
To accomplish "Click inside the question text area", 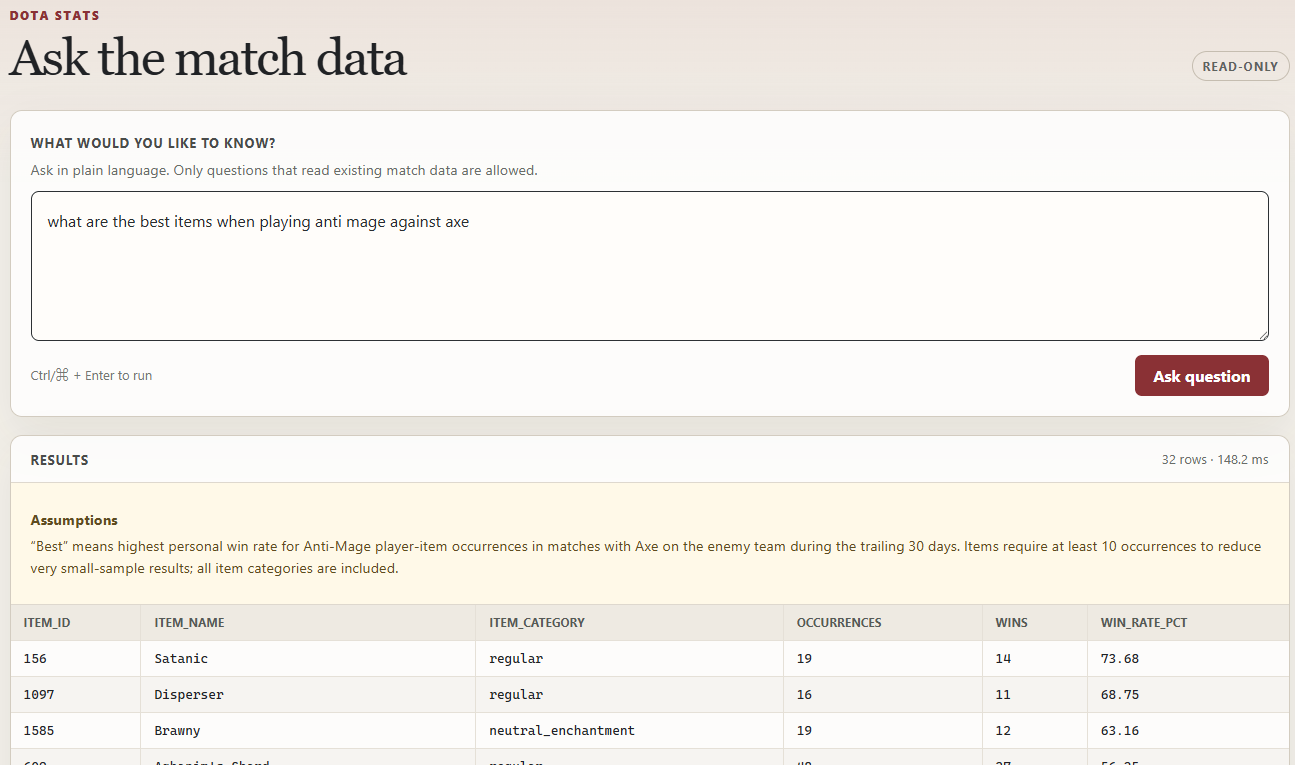I will click(x=650, y=266).
